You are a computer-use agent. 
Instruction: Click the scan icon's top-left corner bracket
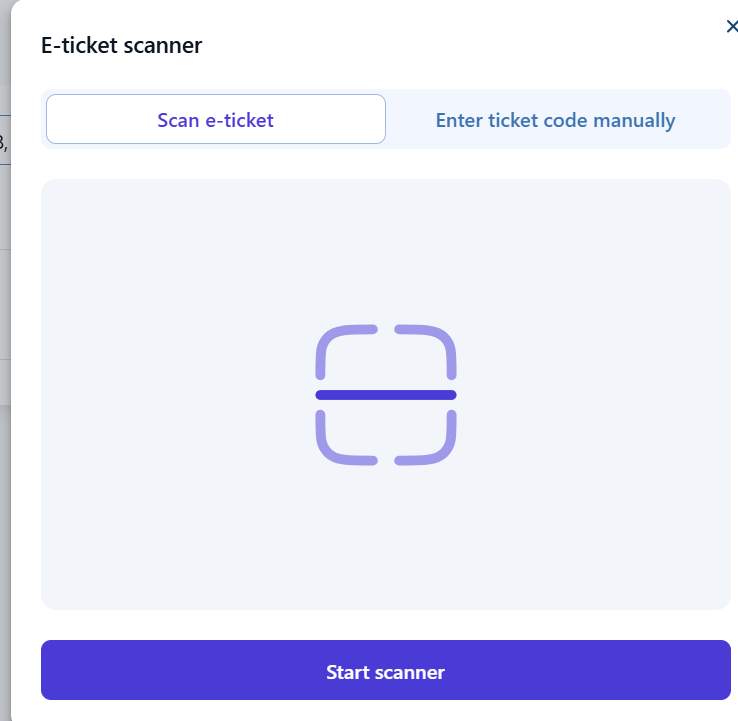click(x=333, y=343)
